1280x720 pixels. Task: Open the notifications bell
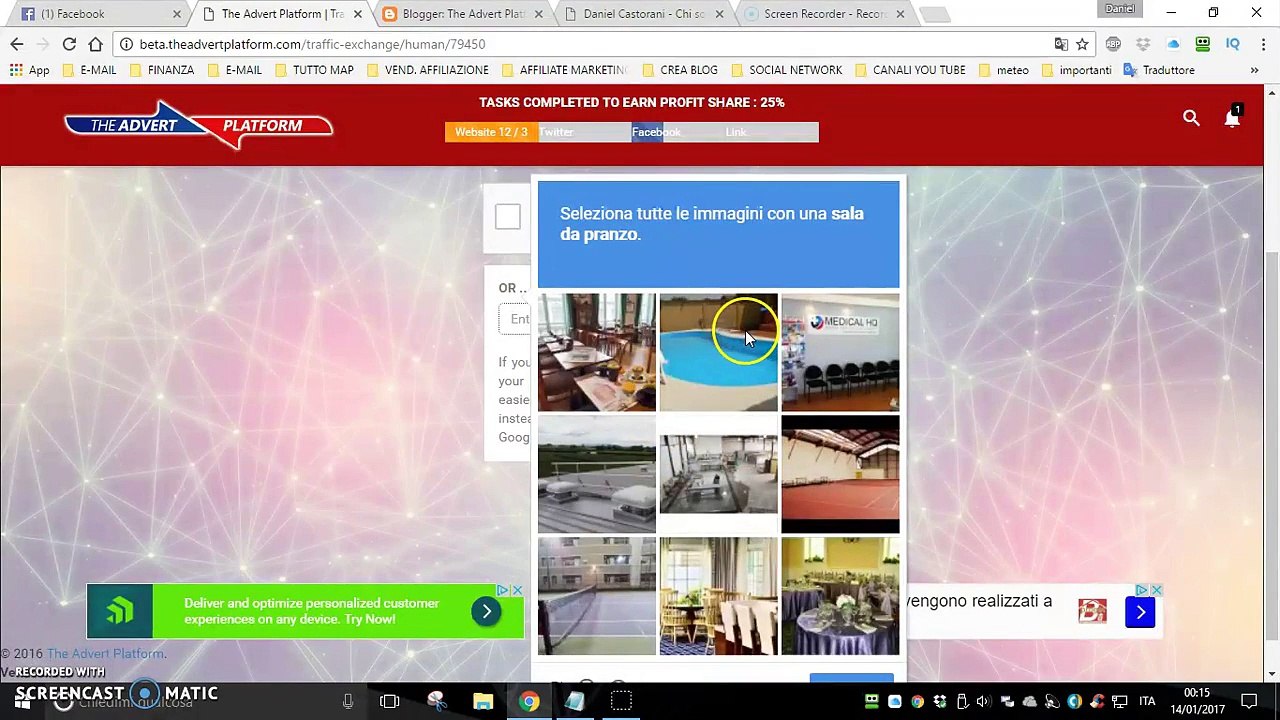1232,117
